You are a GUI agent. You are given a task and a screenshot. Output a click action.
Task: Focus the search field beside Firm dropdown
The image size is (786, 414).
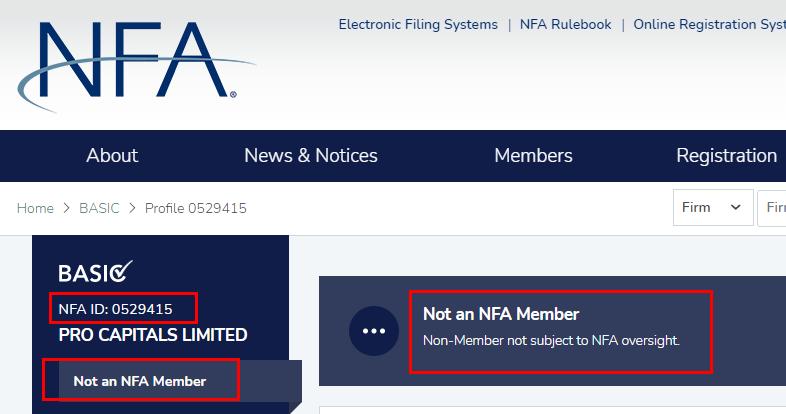coord(772,207)
